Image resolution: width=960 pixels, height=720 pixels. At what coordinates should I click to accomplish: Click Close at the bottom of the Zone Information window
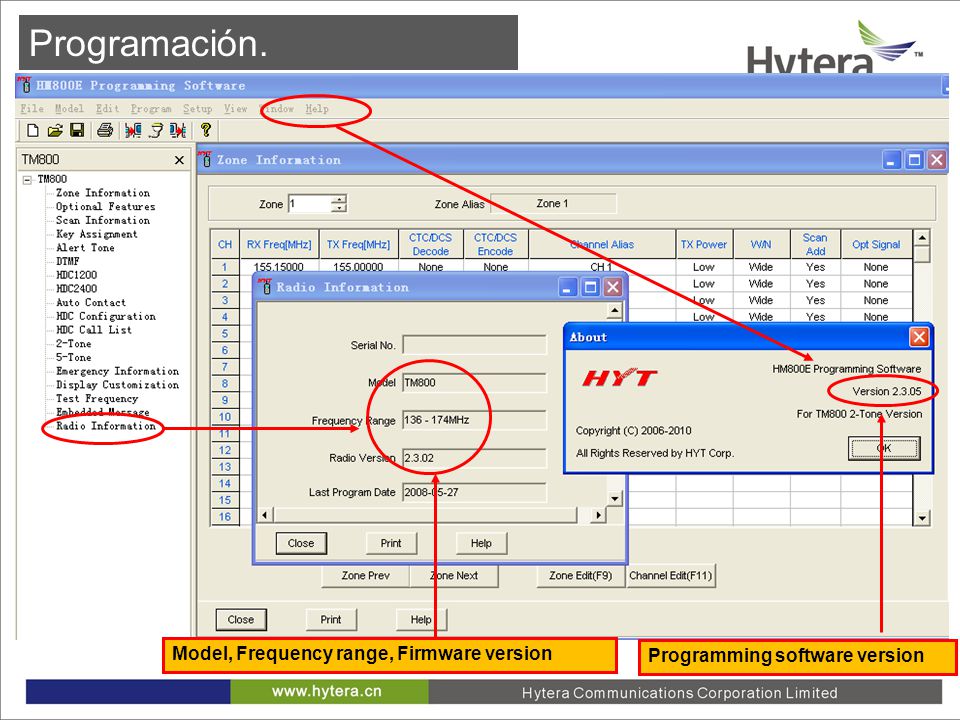pyautogui.click(x=241, y=620)
